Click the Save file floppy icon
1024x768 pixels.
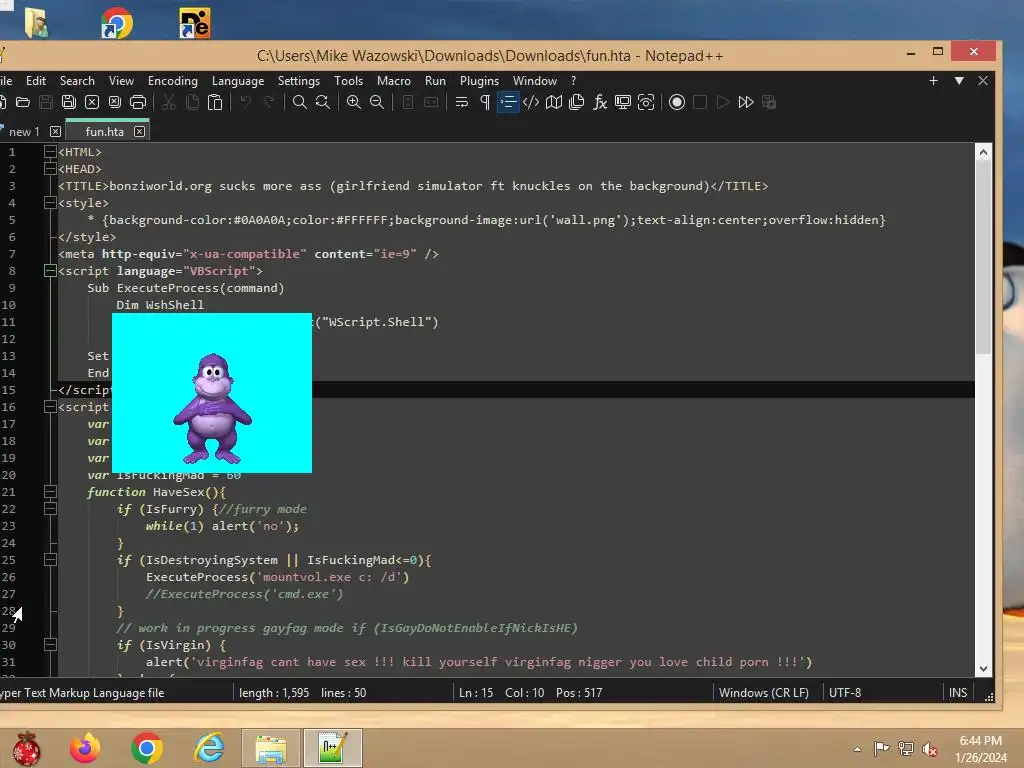coord(46,102)
